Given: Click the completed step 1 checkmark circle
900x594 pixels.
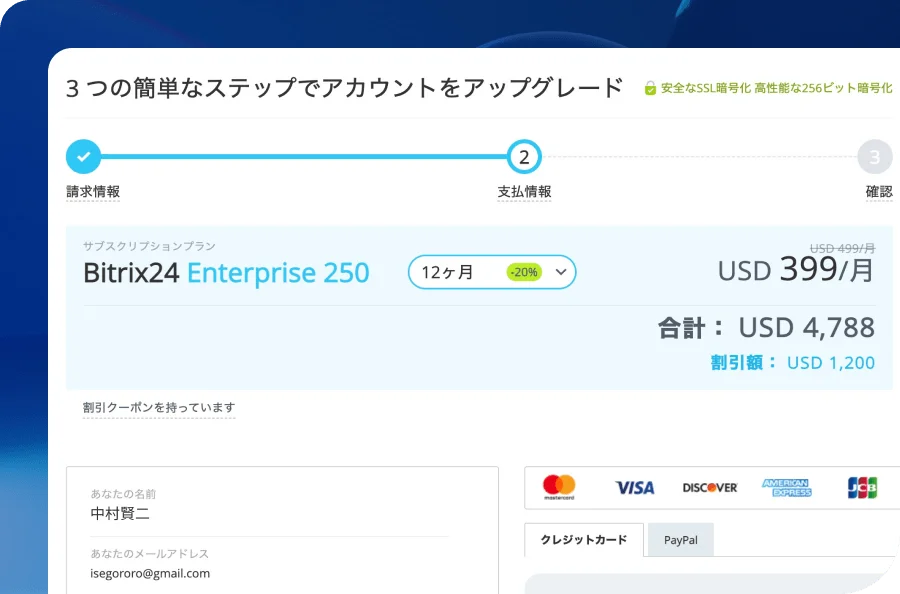Looking at the screenshot, I should pyautogui.click(x=83, y=156).
